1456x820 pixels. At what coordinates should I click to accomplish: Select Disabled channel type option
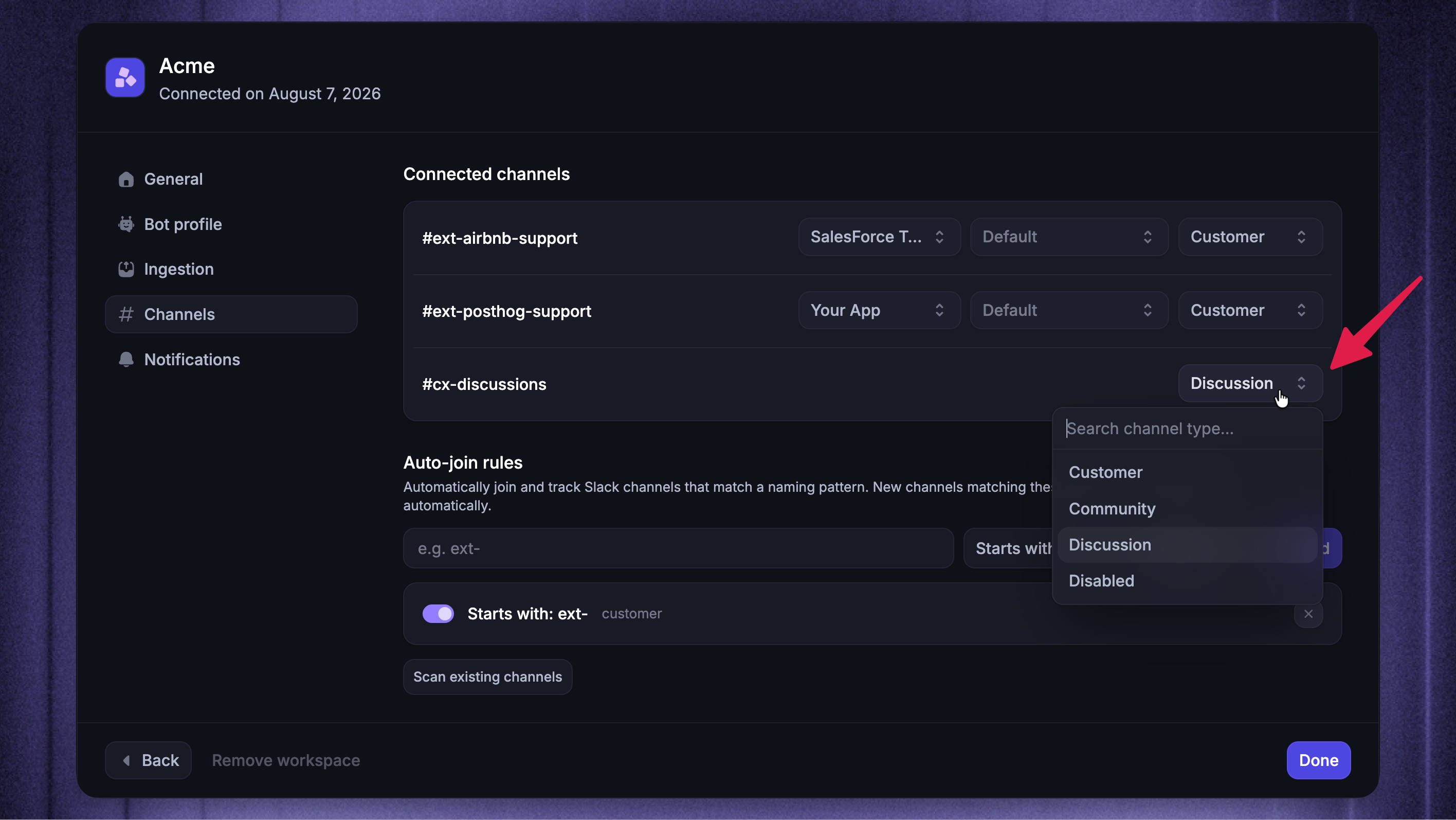(1187, 581)
